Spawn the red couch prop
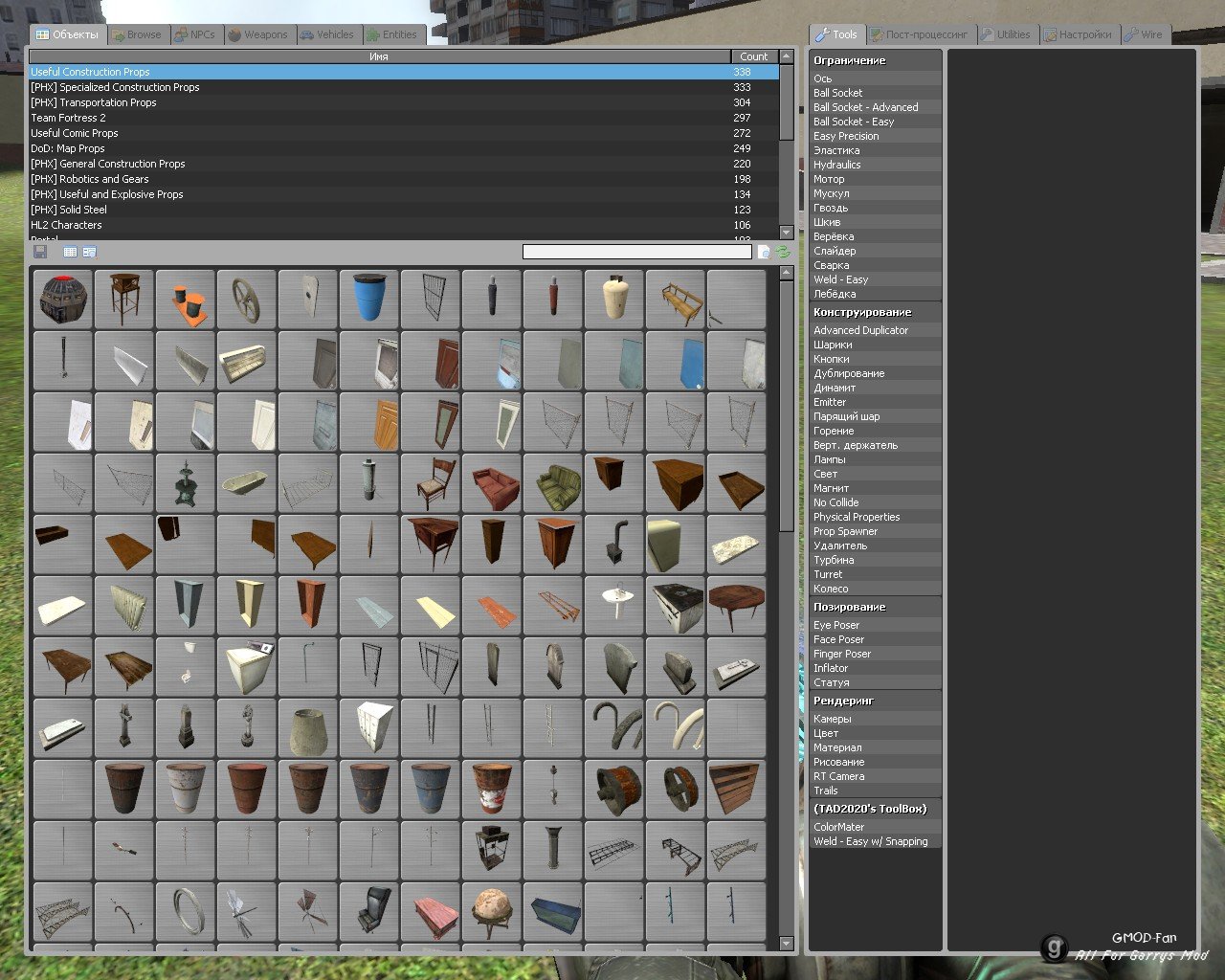1225x980 pixels. coord(491,483)
